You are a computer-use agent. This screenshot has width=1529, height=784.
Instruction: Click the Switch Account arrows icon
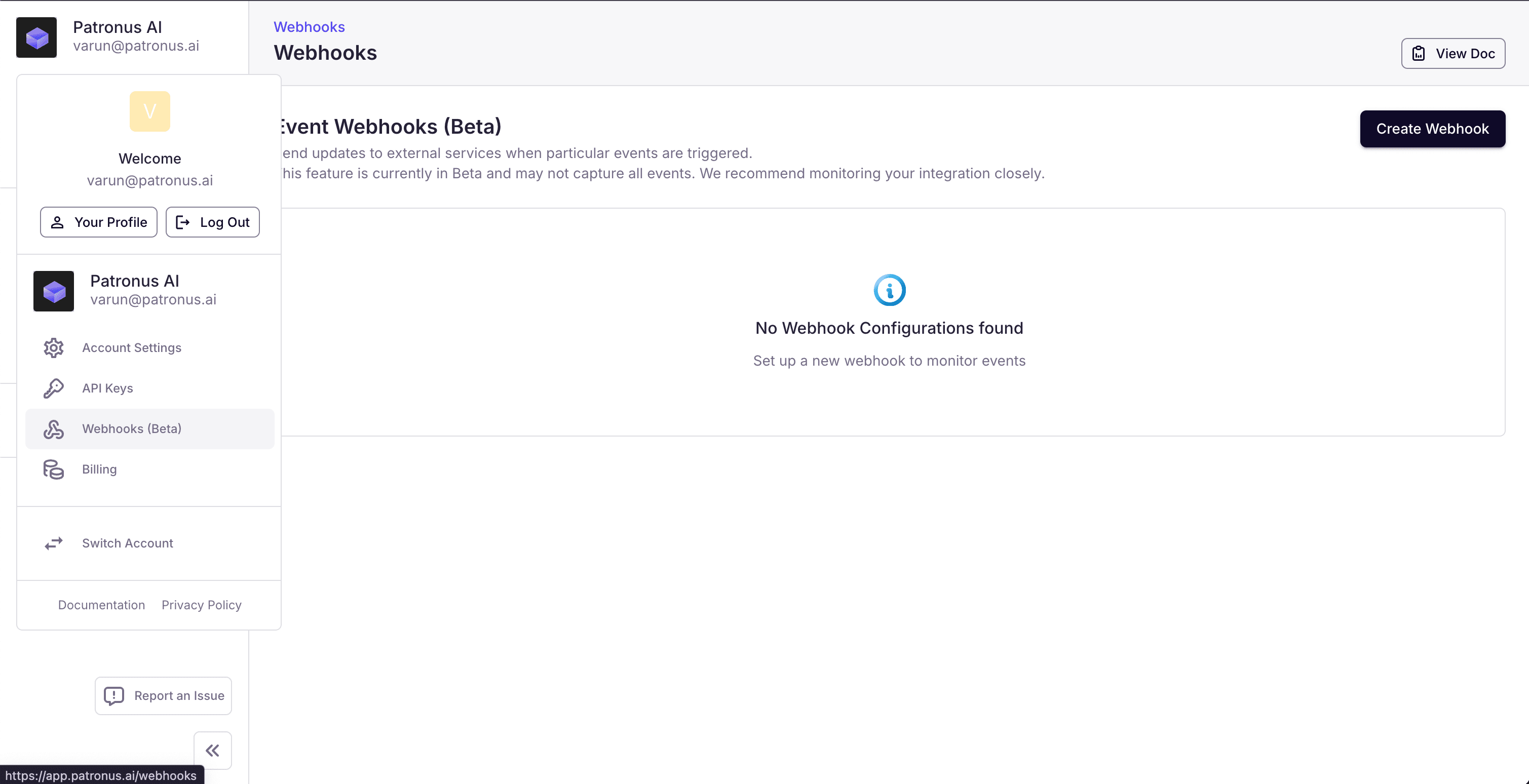coord(53,543)
